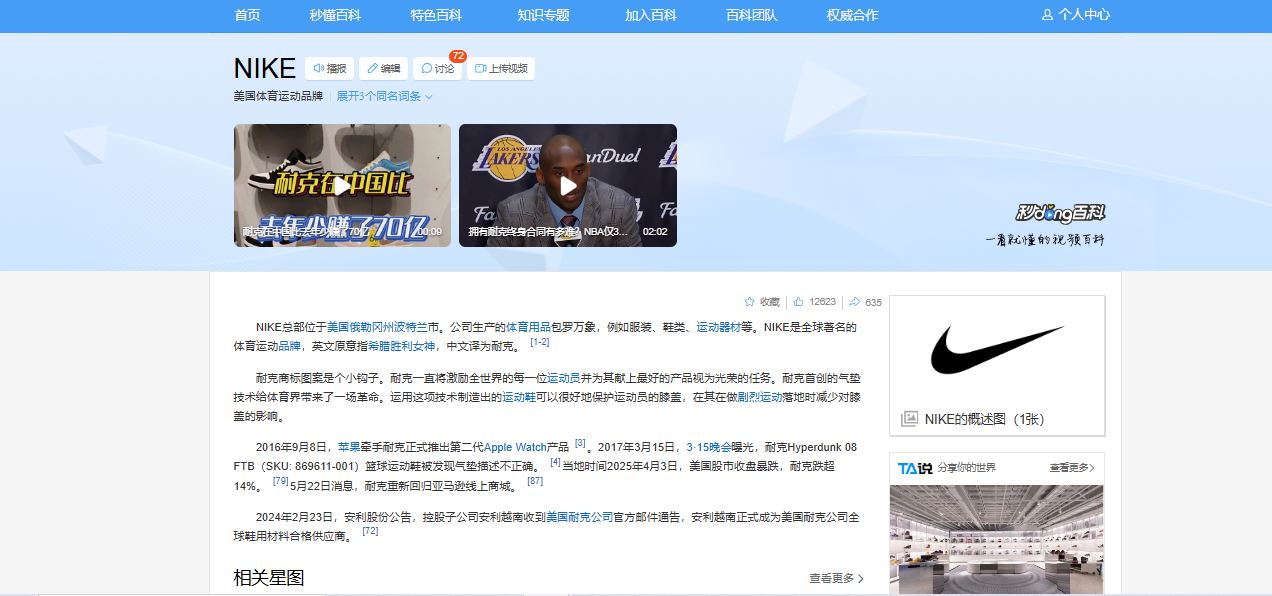Open 秒懂百科 navigation tab
Image resolution: width=1272 pixels, height=596 pixels.
(x=335, y=15)
